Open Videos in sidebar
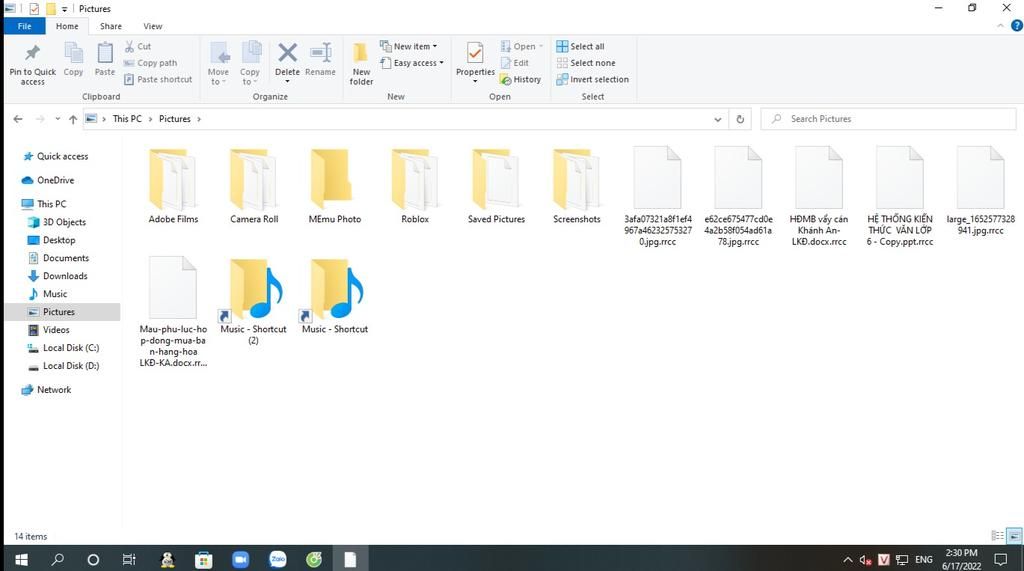1024x571 pixels. [x=49, y=330]
